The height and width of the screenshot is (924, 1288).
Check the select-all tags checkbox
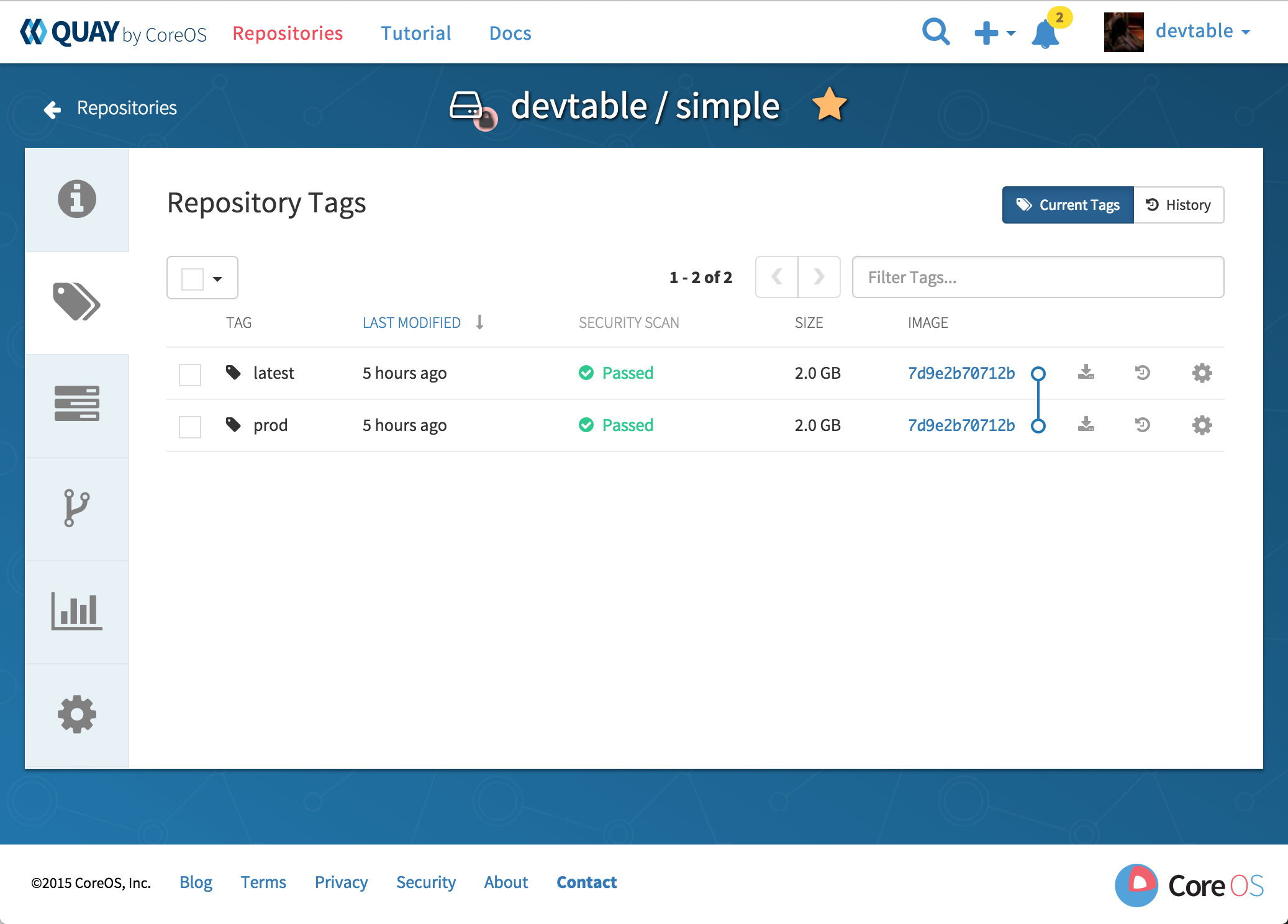192,278
